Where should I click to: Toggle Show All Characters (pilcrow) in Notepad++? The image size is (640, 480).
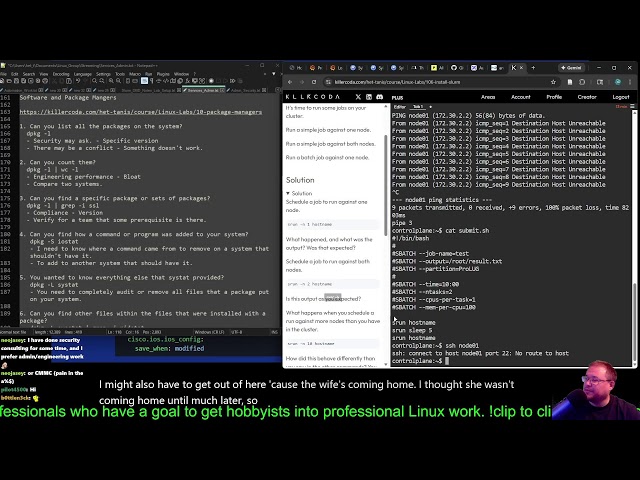click(152, 81)
